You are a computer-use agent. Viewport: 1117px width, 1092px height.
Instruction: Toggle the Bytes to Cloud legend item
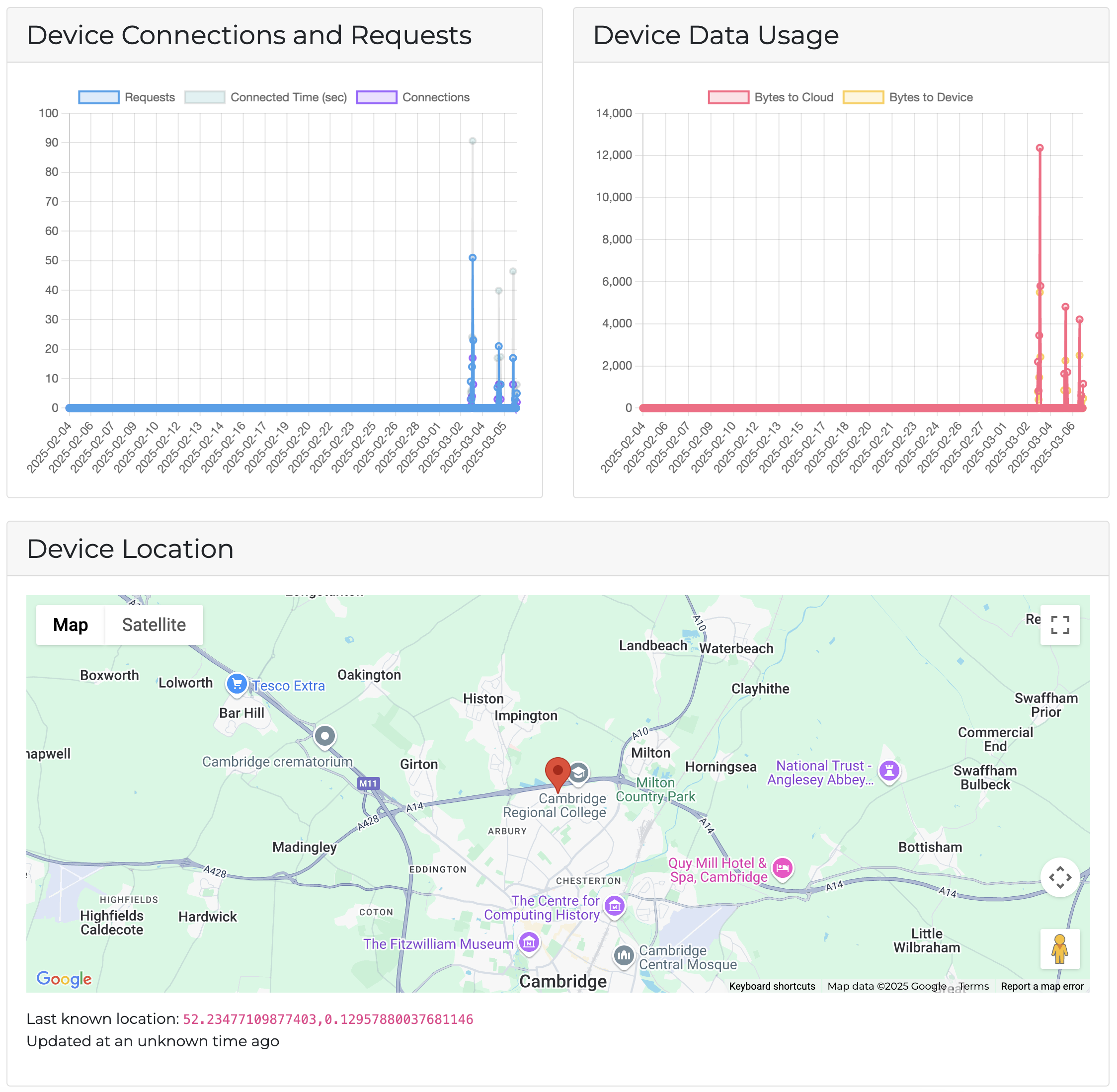(771, 97)
